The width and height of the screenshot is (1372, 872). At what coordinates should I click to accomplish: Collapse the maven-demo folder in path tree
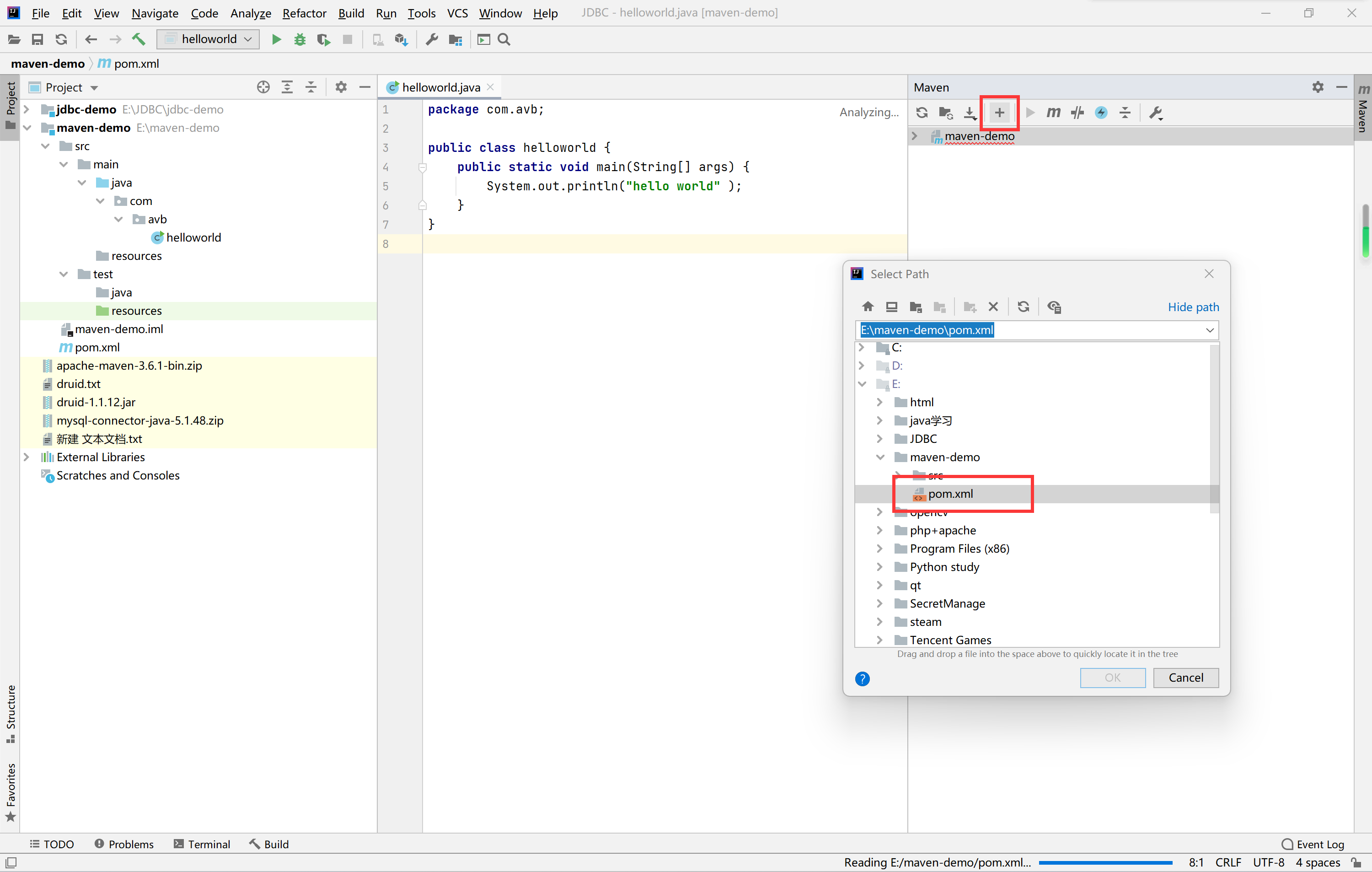click(x=880, y=457)
